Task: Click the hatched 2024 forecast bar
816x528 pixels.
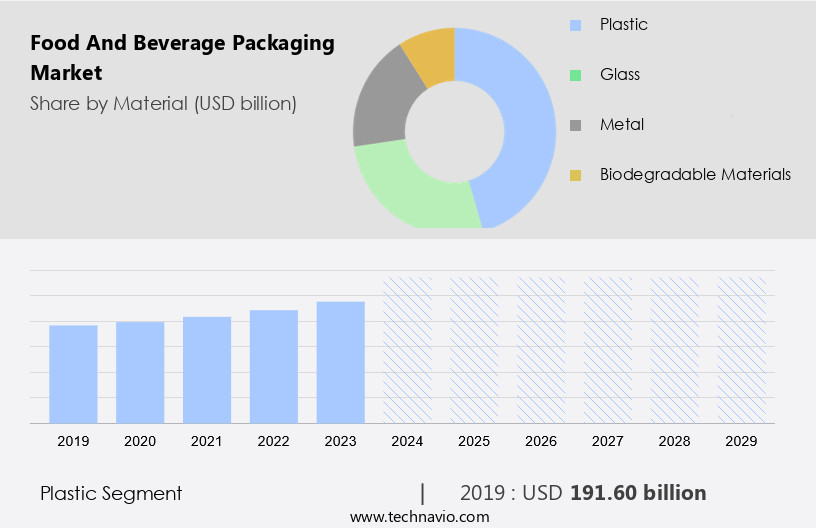Action: [x=408, y=350]
